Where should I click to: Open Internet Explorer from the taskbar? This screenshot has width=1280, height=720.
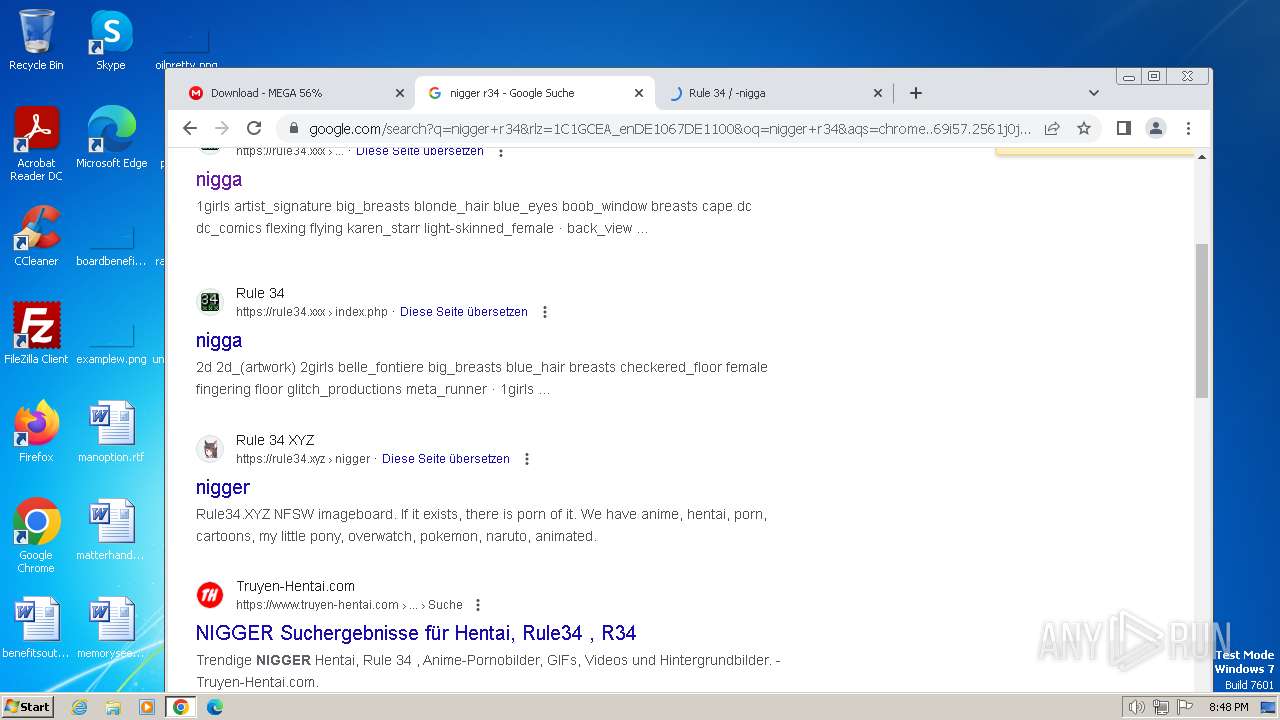pyautogui.click(x=79, y=707)
